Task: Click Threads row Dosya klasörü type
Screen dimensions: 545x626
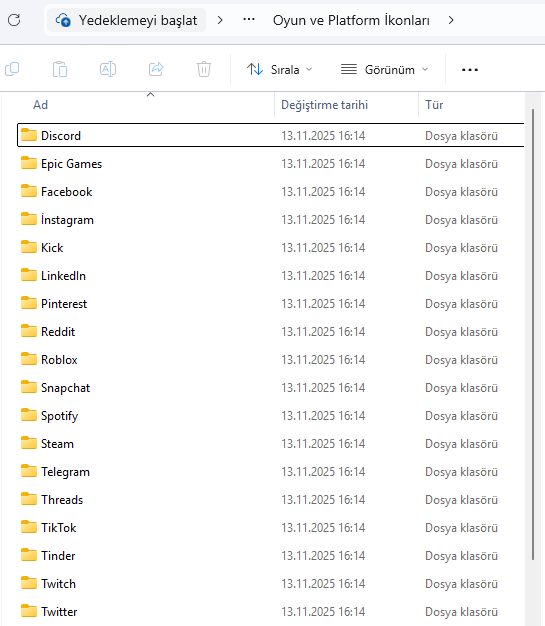Action: point(461,499)
